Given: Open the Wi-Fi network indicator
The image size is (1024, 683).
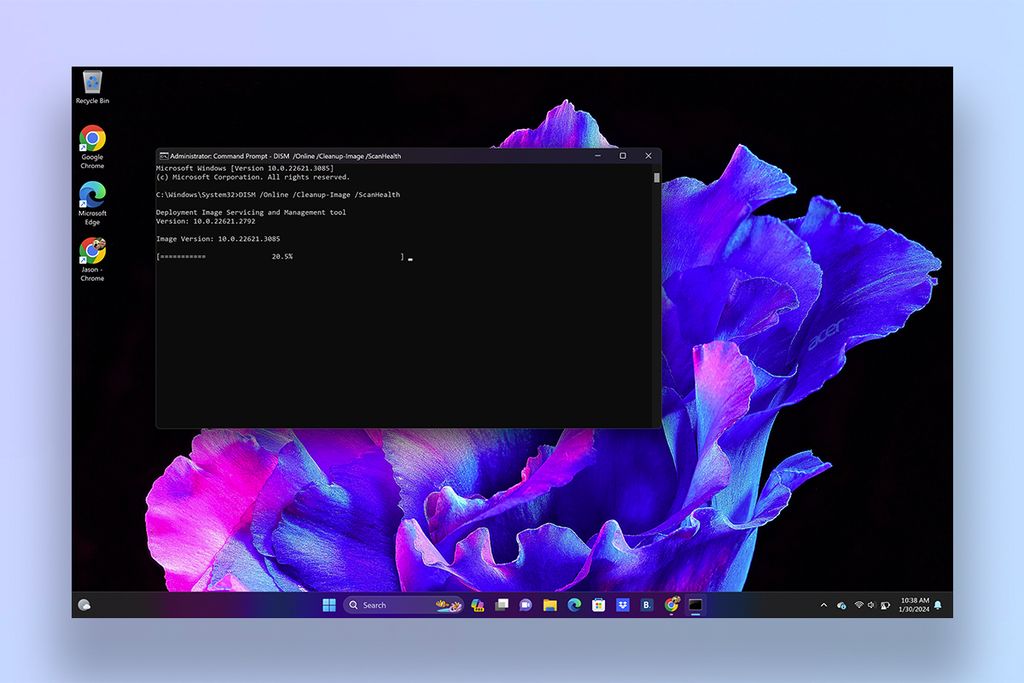Looking at the screenshot, I should point(858,605).
